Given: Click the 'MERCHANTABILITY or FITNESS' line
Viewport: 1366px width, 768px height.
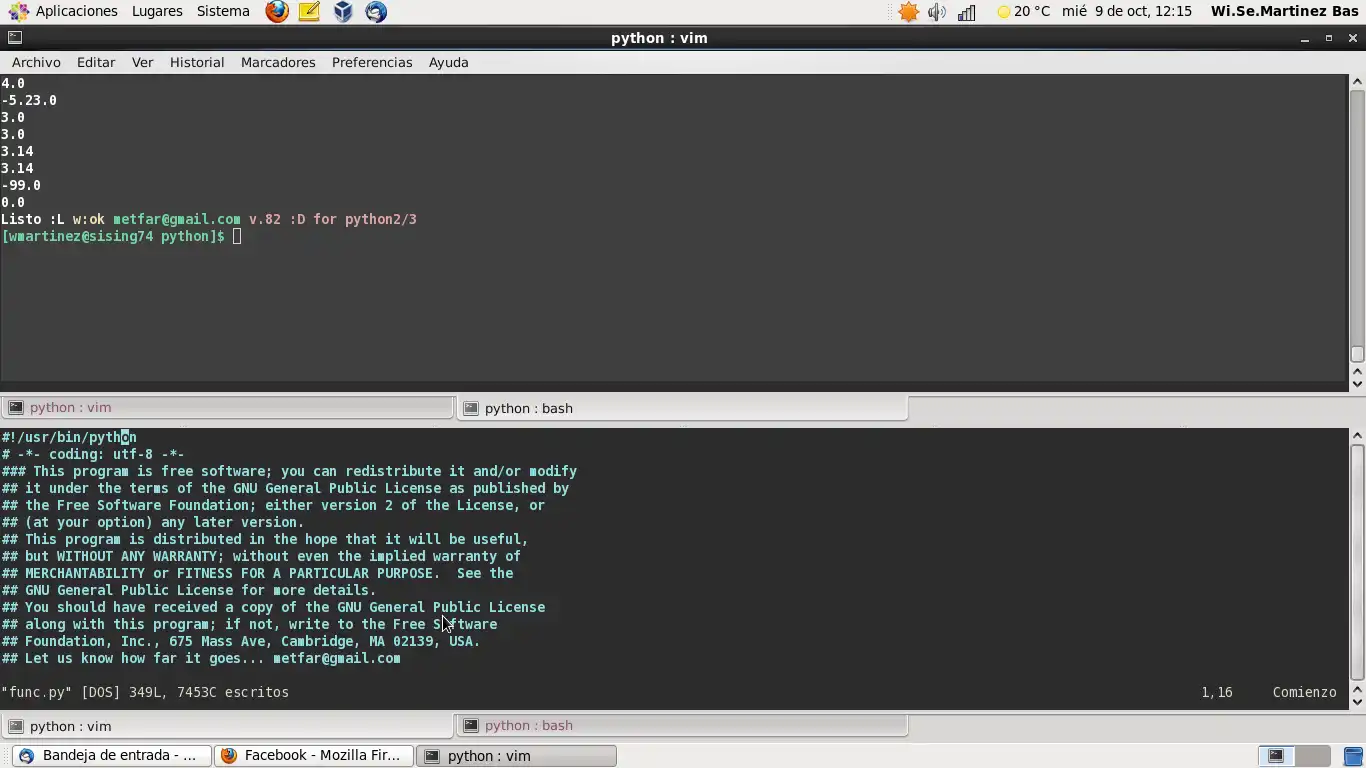Looking at the screenshot, I should 257,573.
